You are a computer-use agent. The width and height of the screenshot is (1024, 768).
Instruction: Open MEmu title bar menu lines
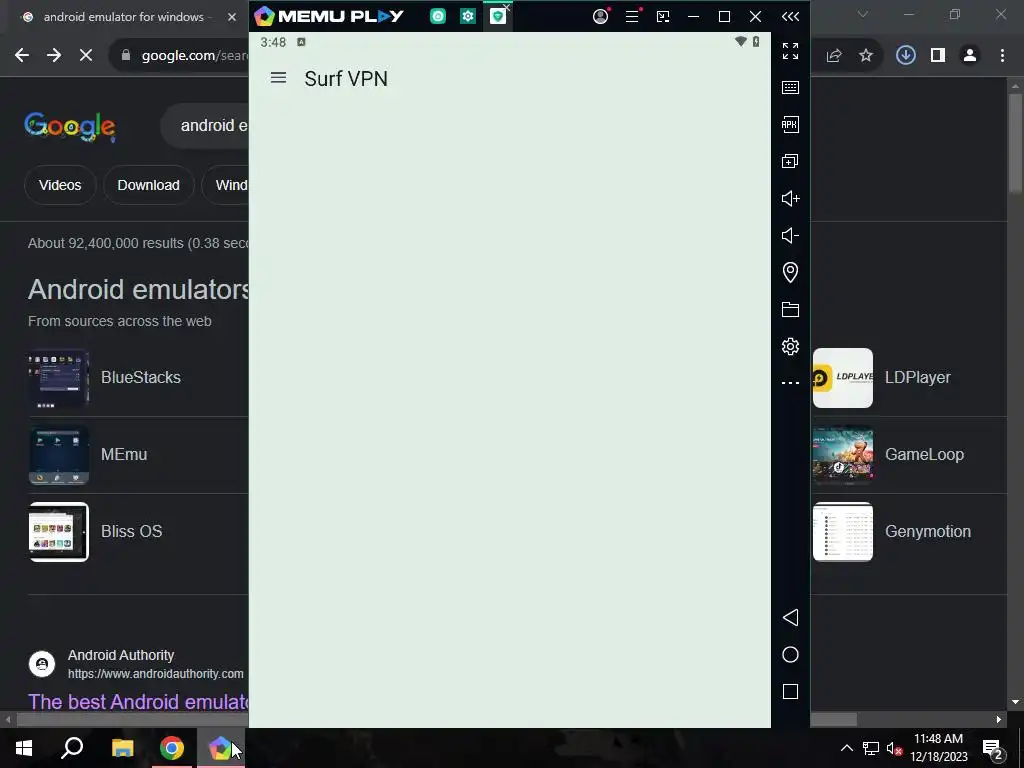coord(632,16)
